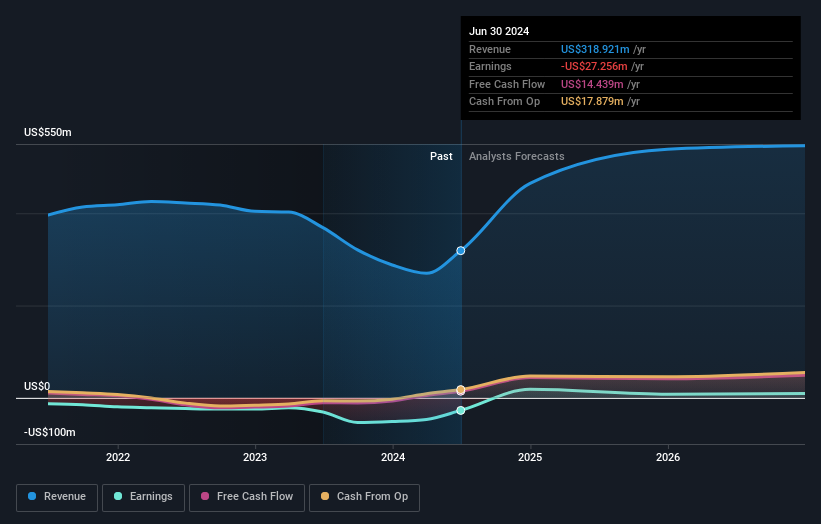Click the -US$100m y-axis label

coord(50,432)
